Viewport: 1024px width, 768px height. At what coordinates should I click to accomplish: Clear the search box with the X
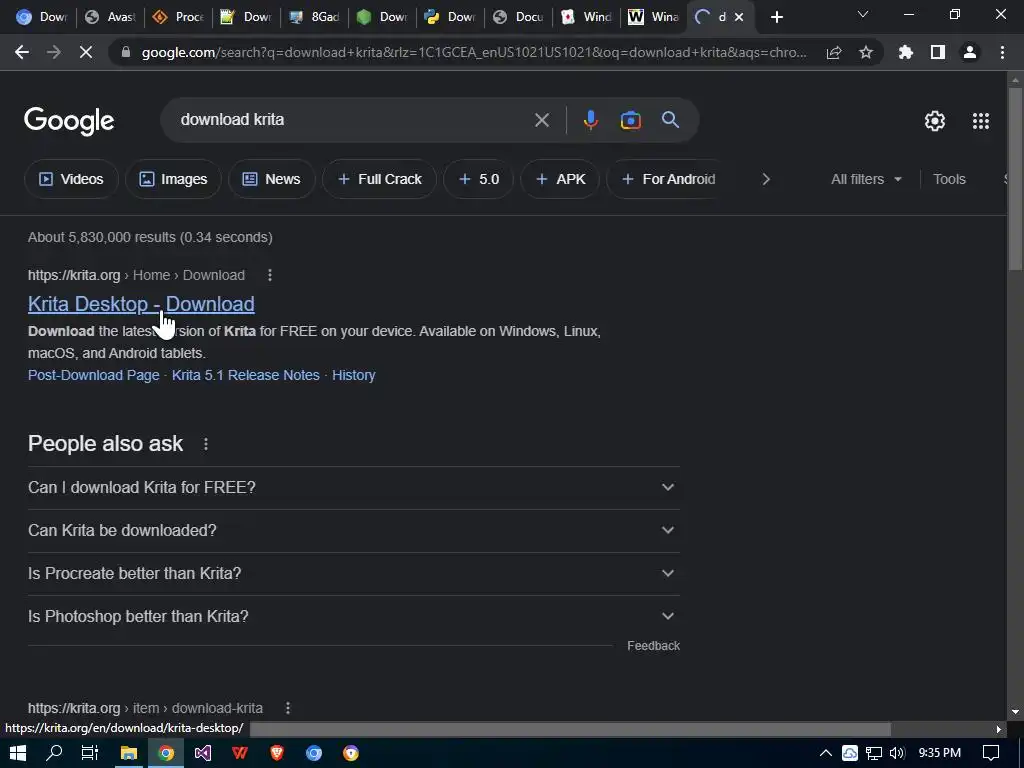click(541, 120)
